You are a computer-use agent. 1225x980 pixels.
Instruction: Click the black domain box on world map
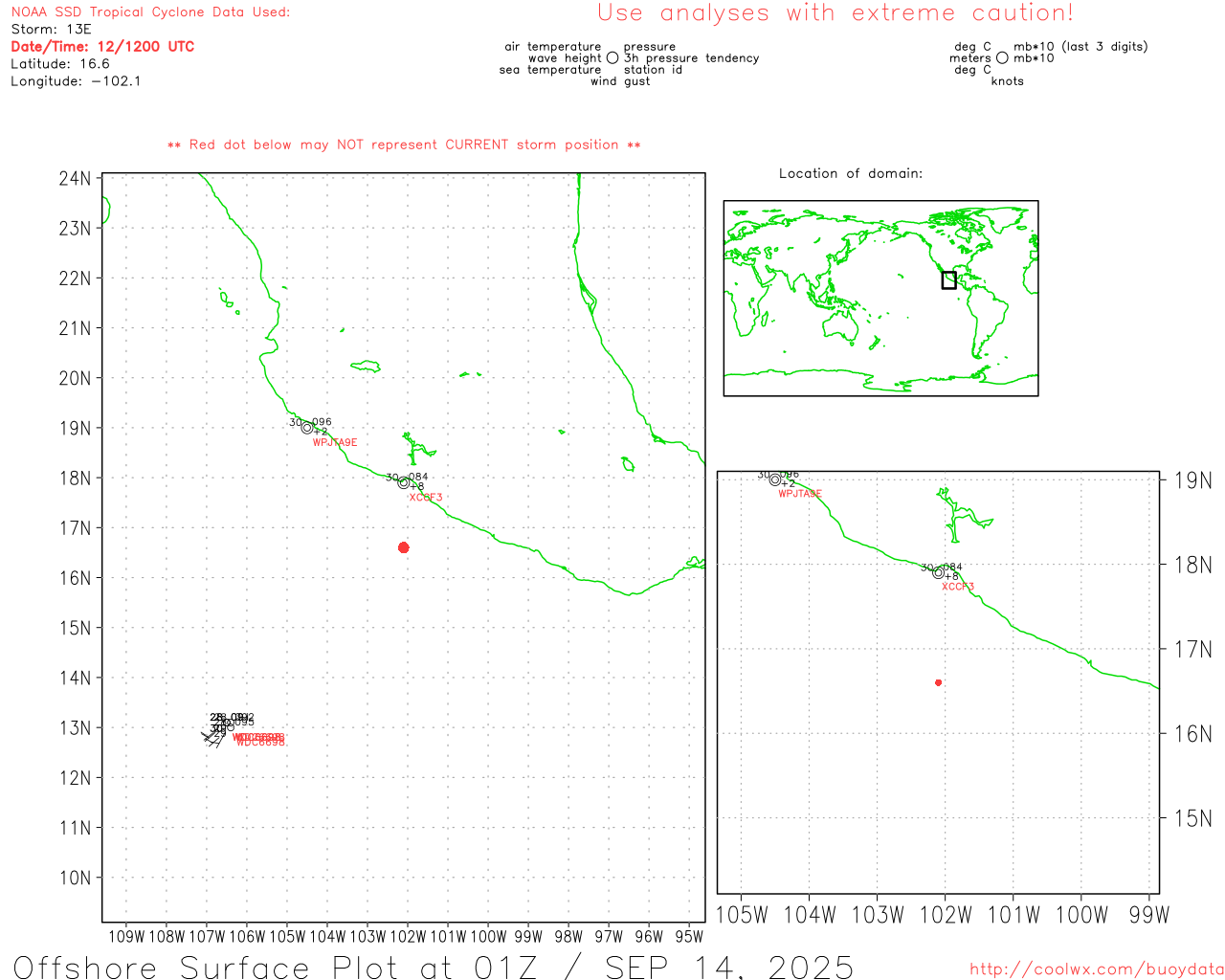(949, 280)
